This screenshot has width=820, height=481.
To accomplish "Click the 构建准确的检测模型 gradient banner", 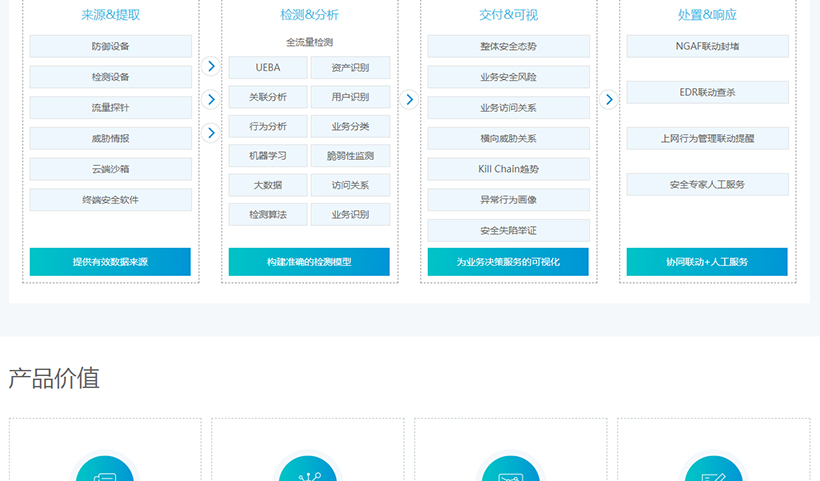I will point(309,262).
